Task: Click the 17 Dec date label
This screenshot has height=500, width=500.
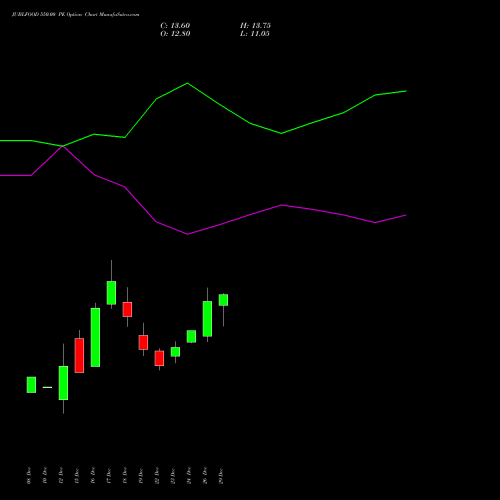Action: 109,476
